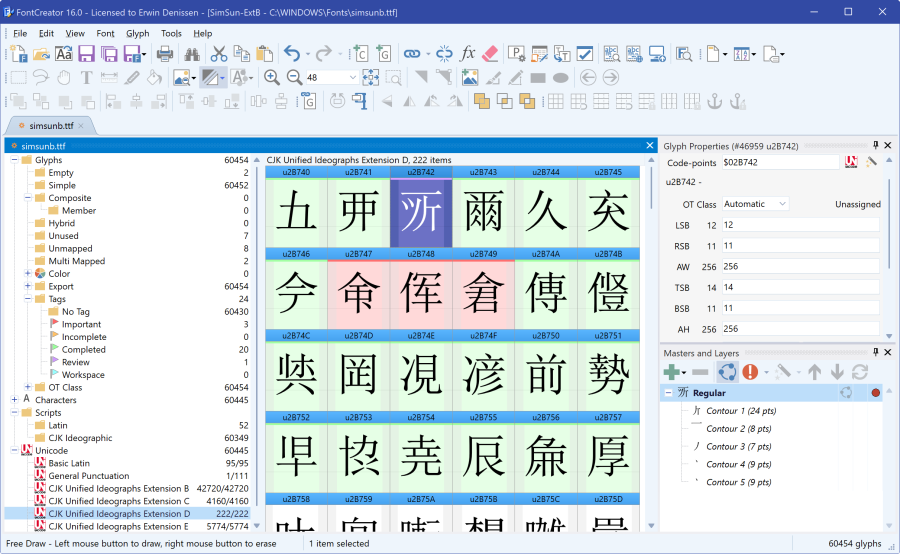
Task: Click the Test Font monitor icon
Action: coord(657,54)
